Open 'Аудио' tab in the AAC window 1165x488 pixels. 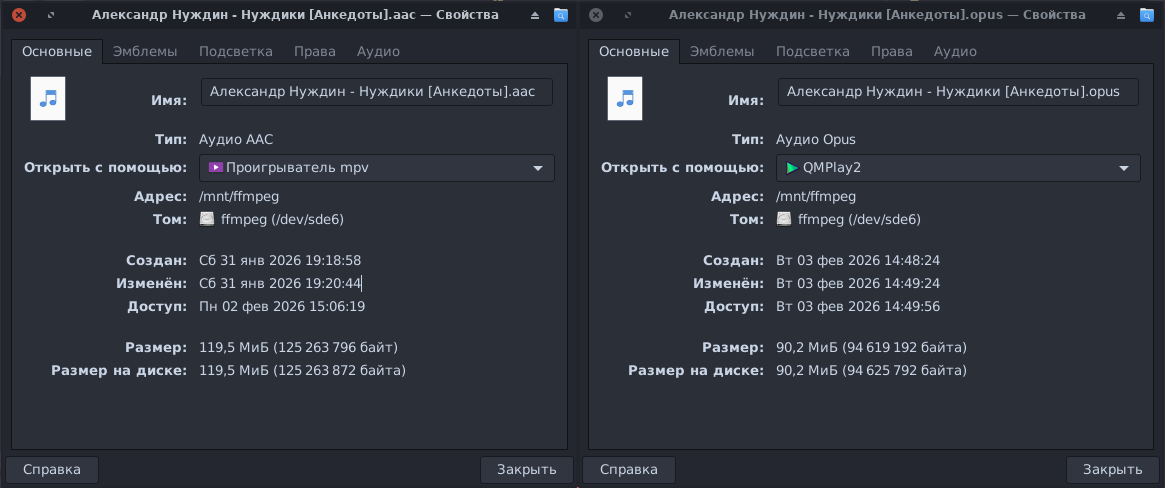(x=378, y=52)
